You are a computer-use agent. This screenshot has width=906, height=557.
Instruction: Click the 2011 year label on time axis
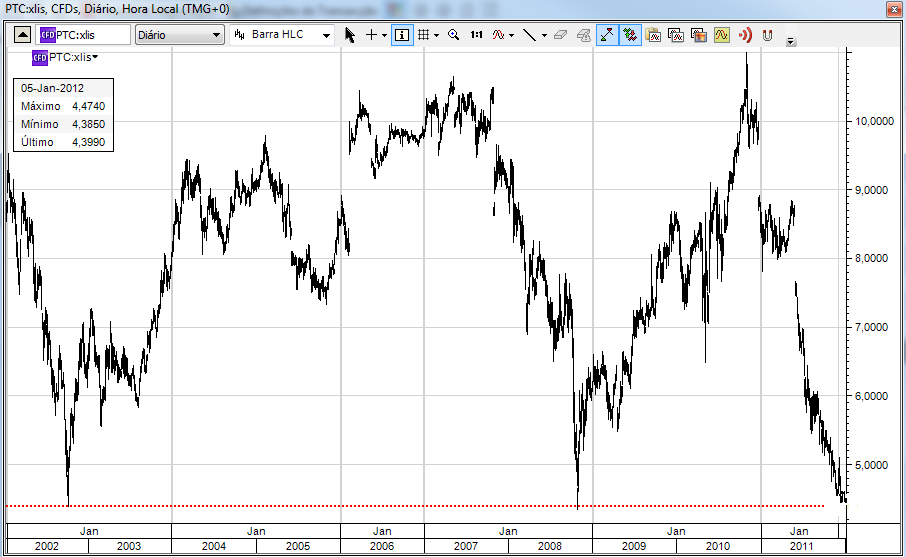801,546
